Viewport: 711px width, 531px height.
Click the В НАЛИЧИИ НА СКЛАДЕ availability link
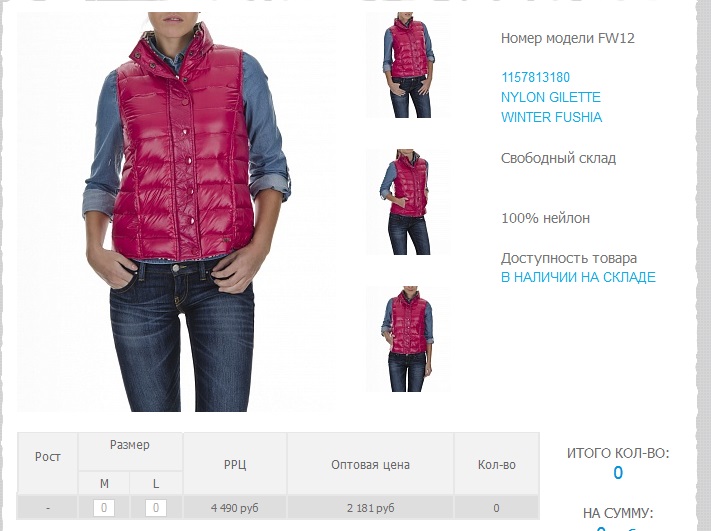click(578, 277)
